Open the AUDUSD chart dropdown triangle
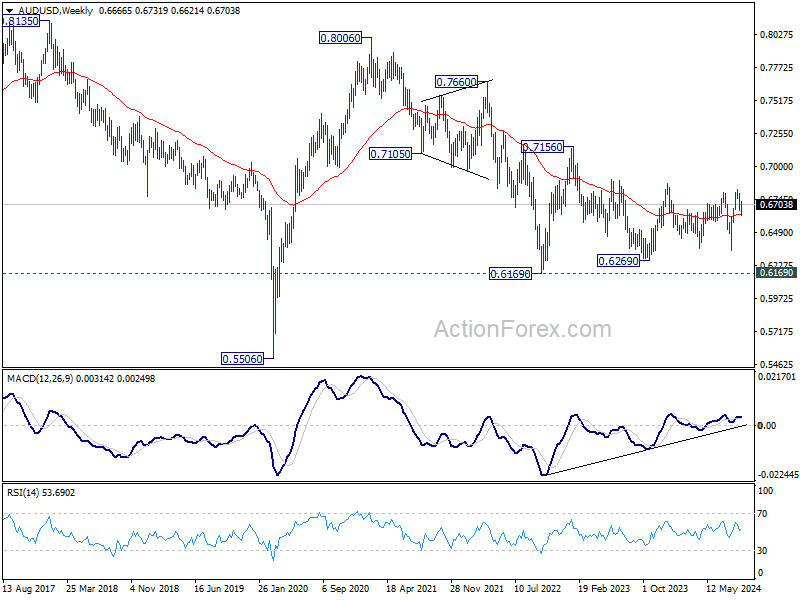This screenshot has width=800, height=600. [x=9, y=11]
